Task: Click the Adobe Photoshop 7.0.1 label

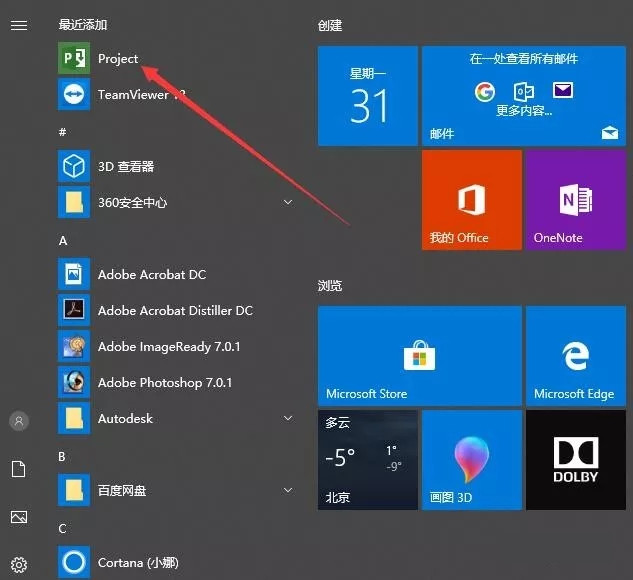Action: (165, 383)
